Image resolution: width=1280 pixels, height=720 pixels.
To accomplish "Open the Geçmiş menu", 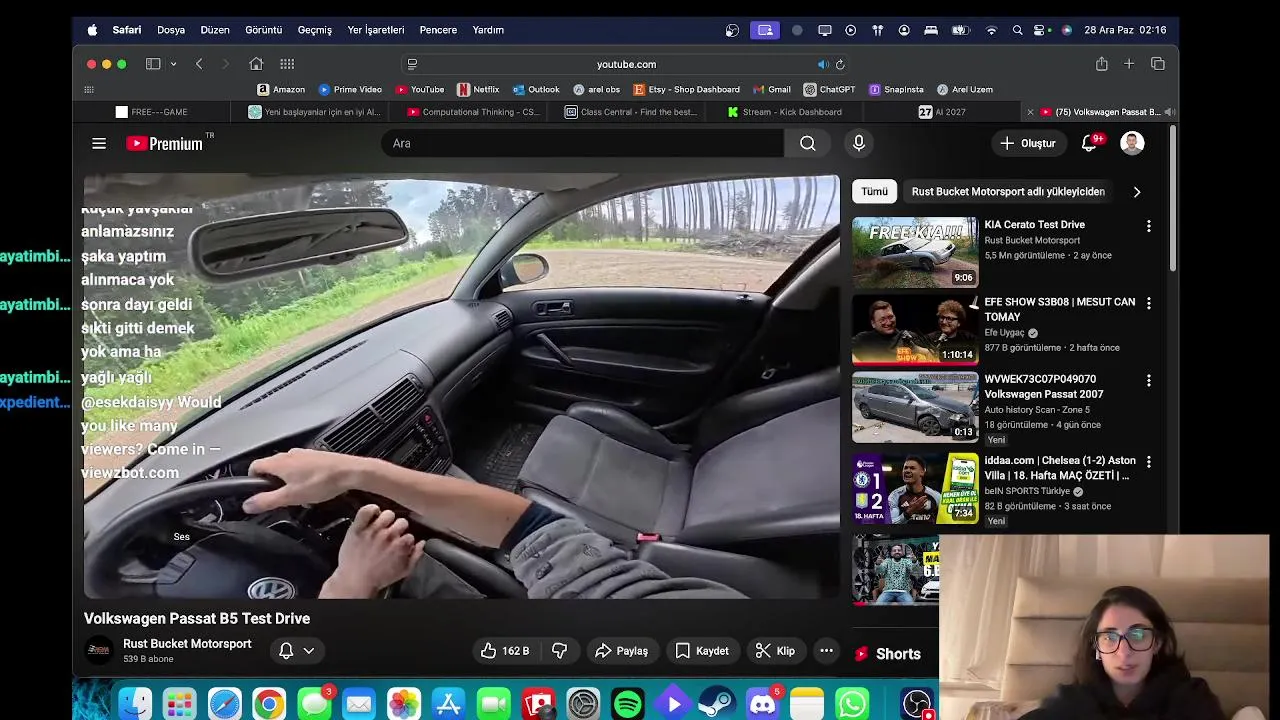I will 314,30.
